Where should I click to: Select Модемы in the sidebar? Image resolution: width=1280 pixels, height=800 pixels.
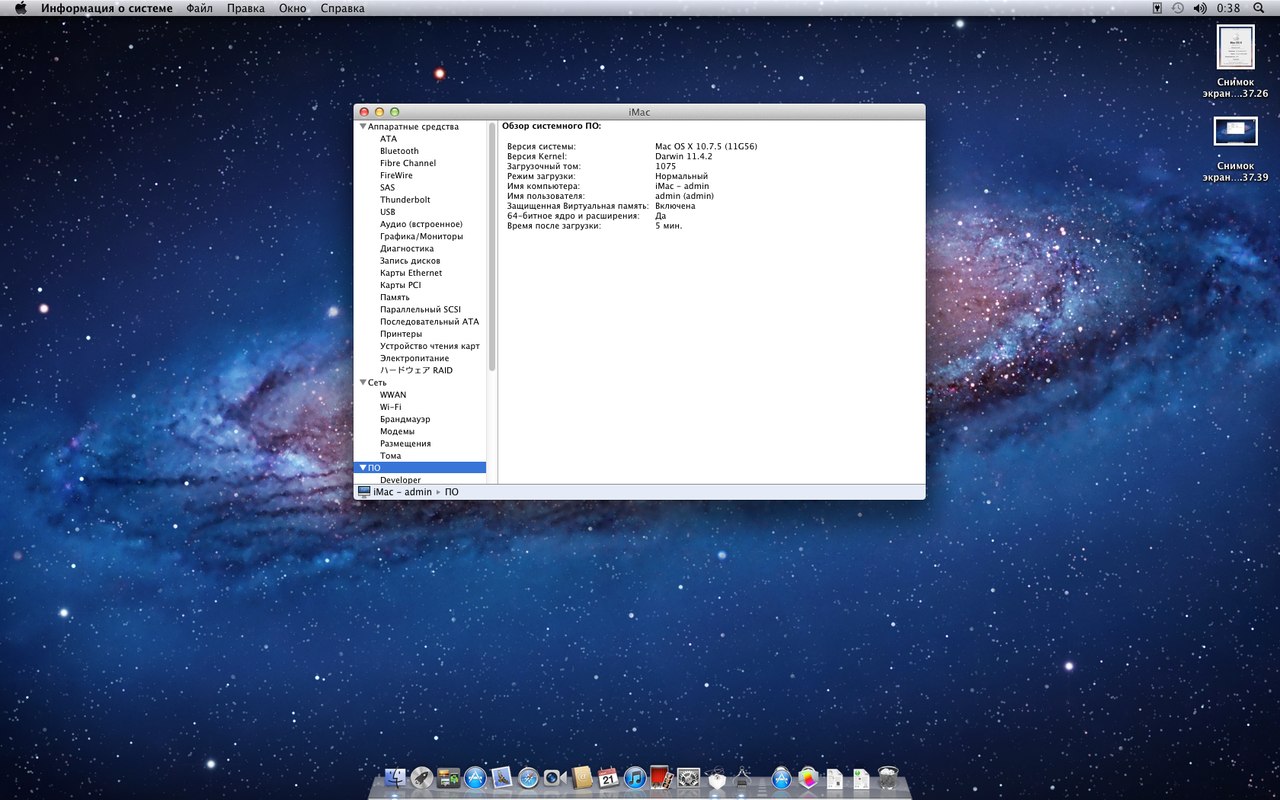(398, 431)
